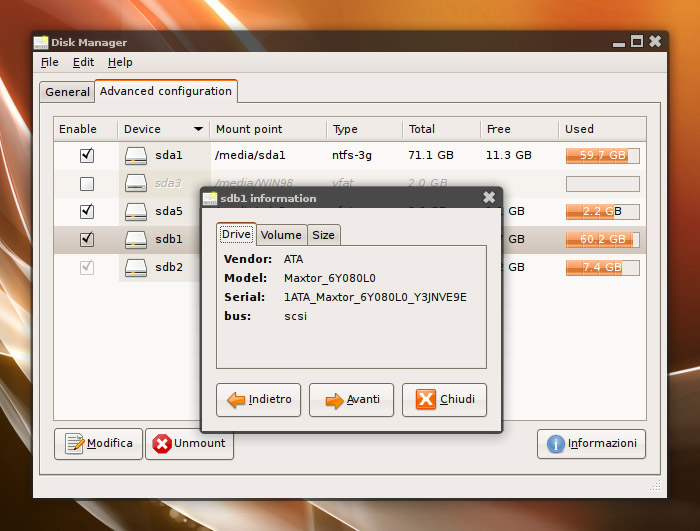The image size is (700, 531).
Task: Click the greyed-out sda3 drive icon
Action: tap(136, 183)
